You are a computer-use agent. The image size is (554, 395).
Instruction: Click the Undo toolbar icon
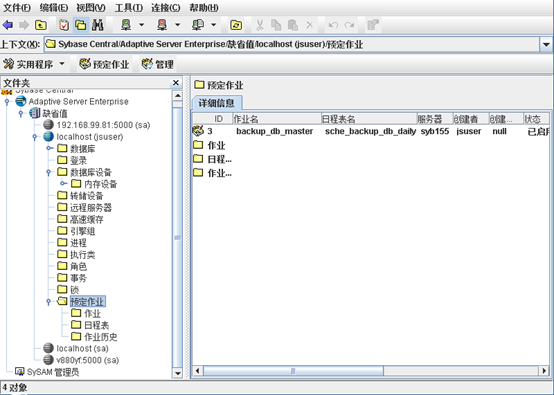[x=333, y=25]
